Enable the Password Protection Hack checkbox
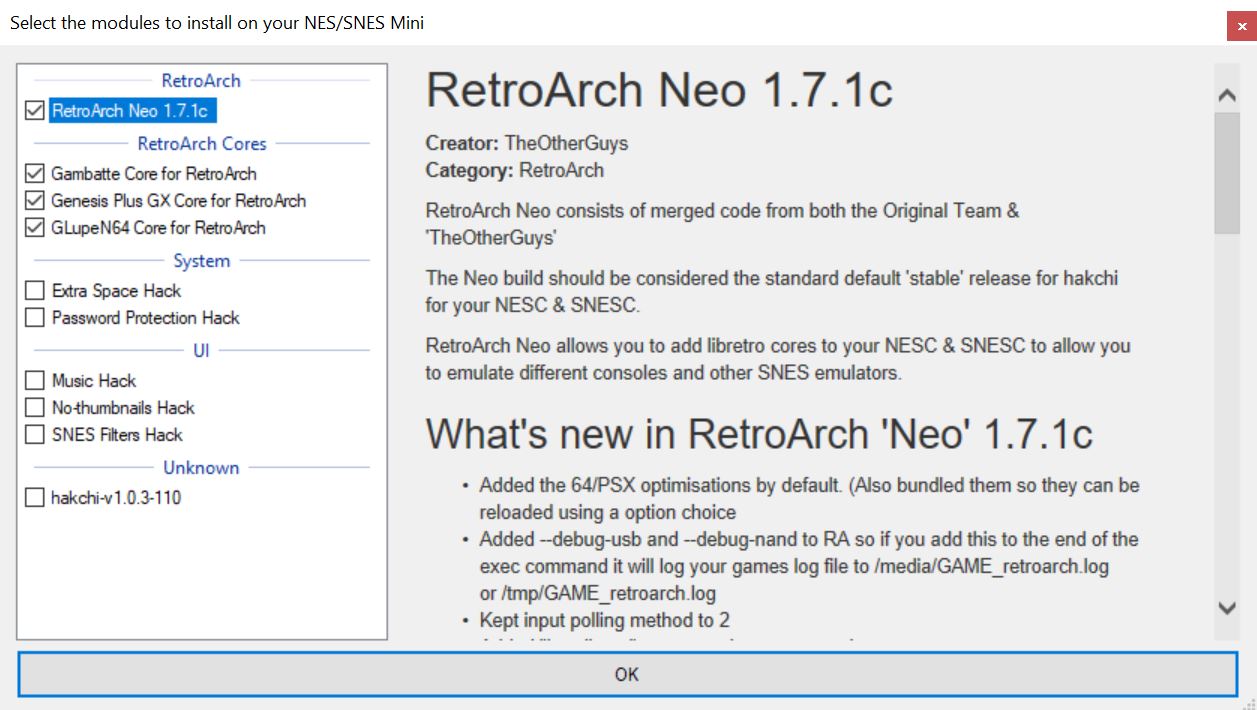The image size is (1257, 710). [x=35, y=318]
